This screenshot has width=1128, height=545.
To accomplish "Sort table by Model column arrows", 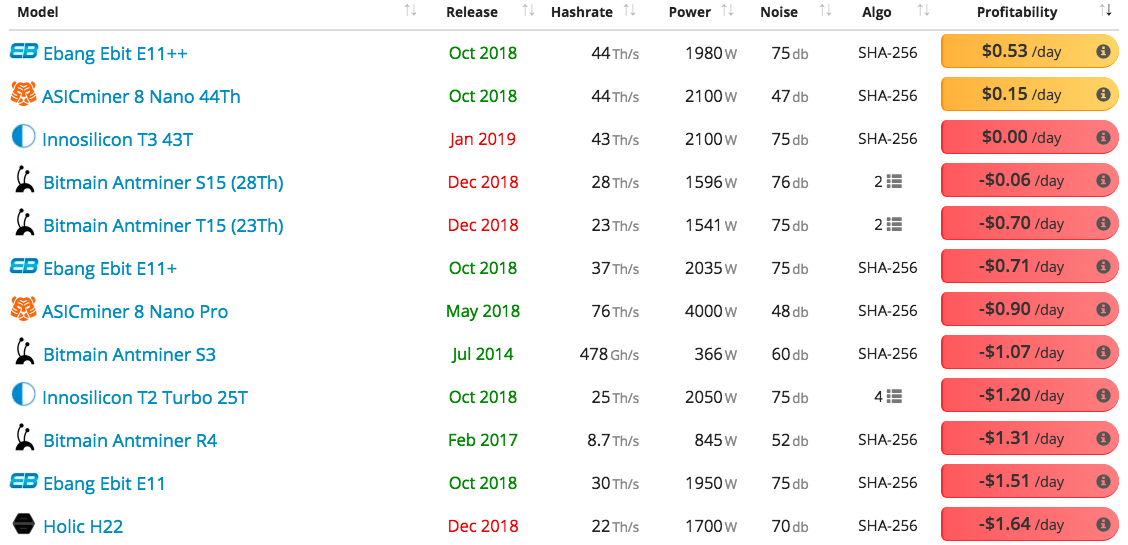I will 411,11.
